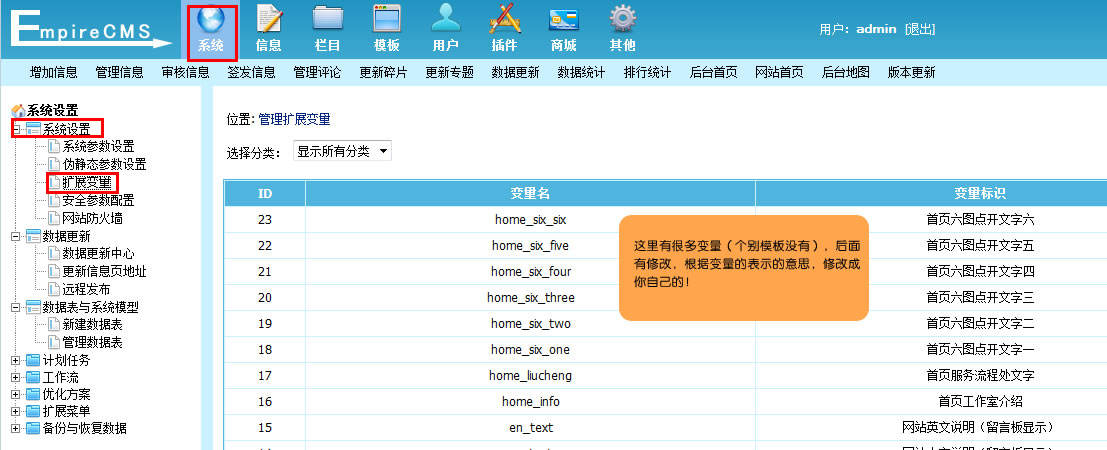Screen dimensions: 1107x450
Task: Select the en_text variable cell
Action: (x=530, y=428)
